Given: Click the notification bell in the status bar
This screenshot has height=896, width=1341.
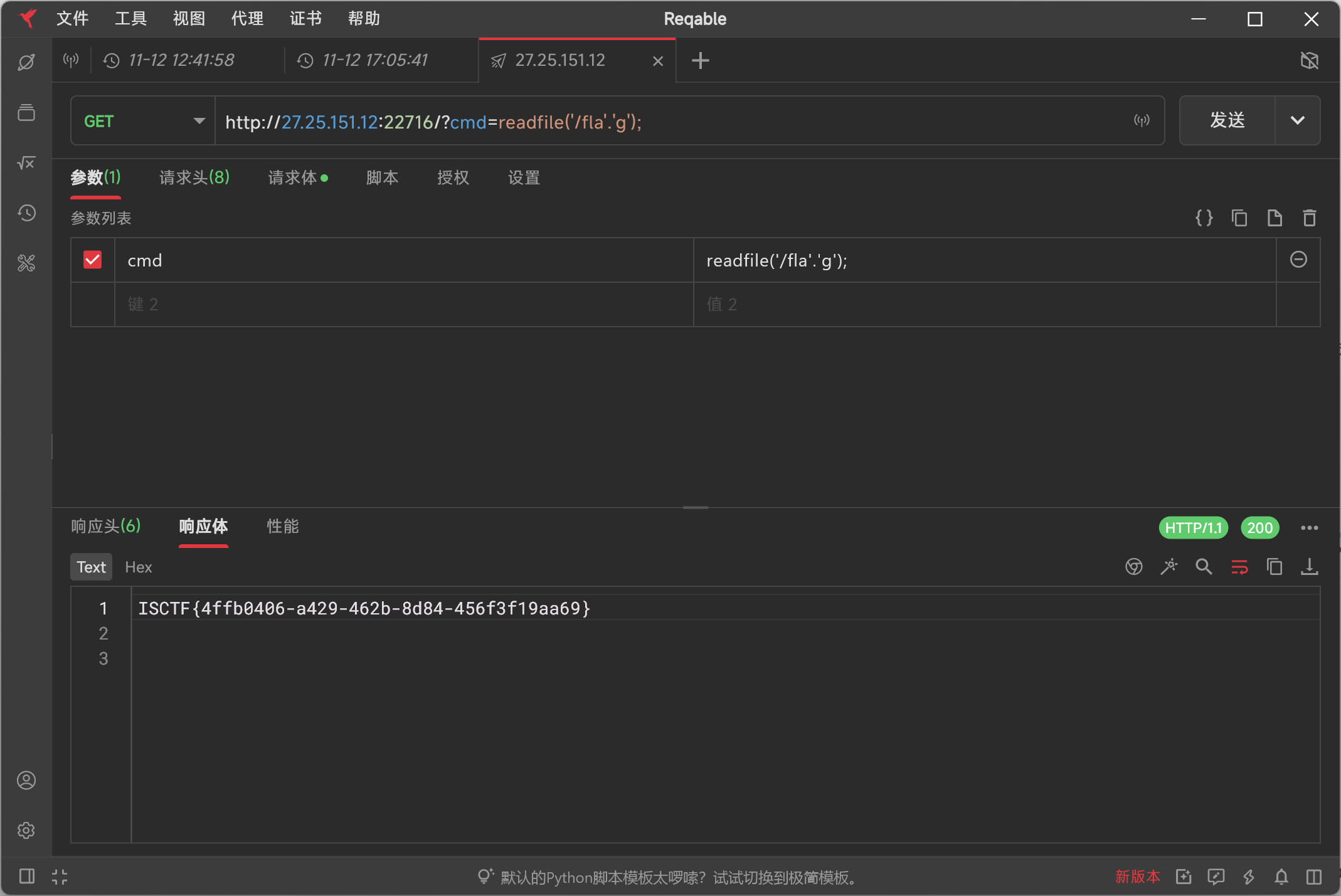Looking at the screenshot, I should (x=1281, y=877).
